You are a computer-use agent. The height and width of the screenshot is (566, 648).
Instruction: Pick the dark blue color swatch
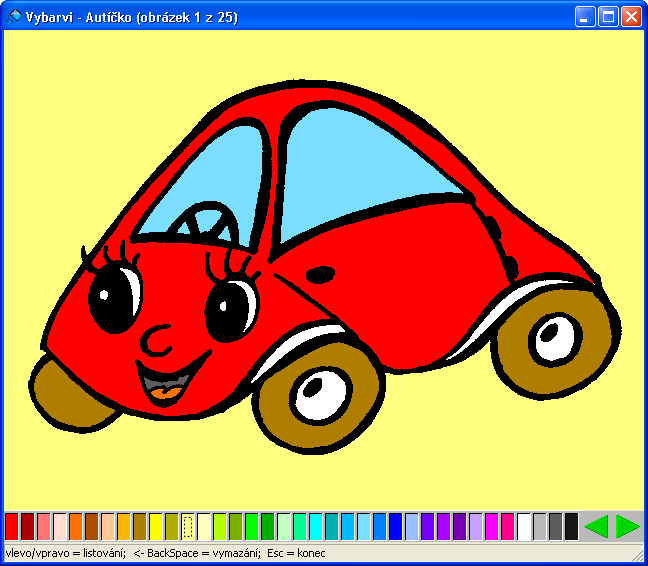point(395,526)
